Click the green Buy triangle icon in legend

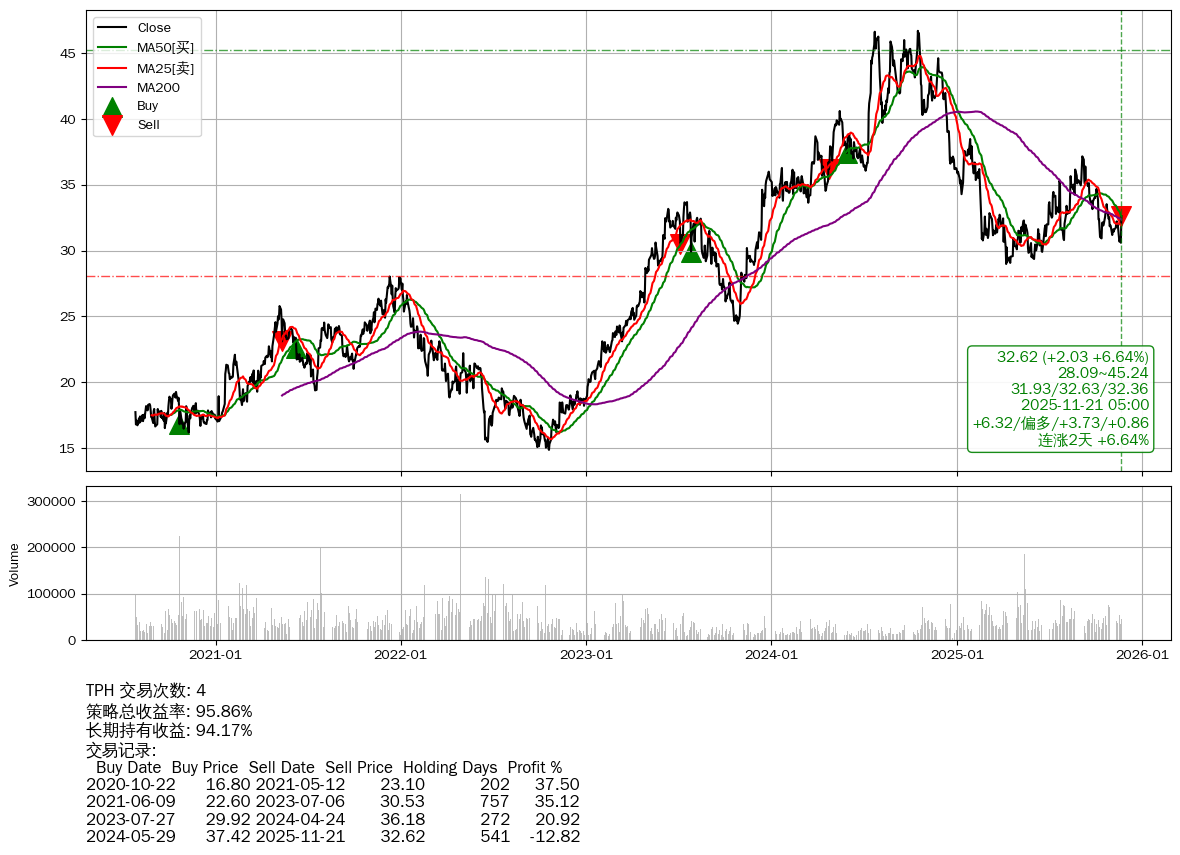pos(113,106)
